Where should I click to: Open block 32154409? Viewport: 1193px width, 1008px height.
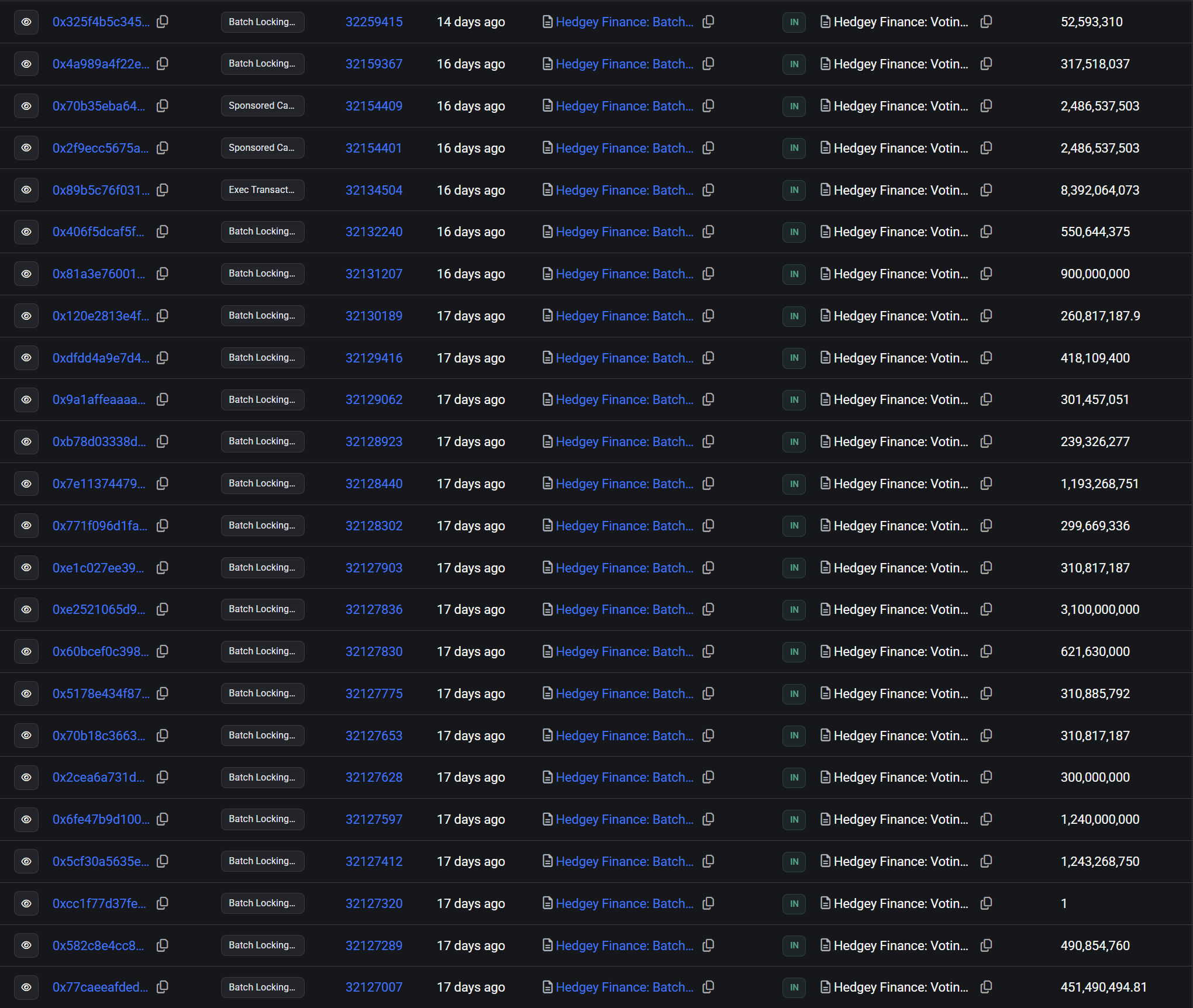coord(374,106)
